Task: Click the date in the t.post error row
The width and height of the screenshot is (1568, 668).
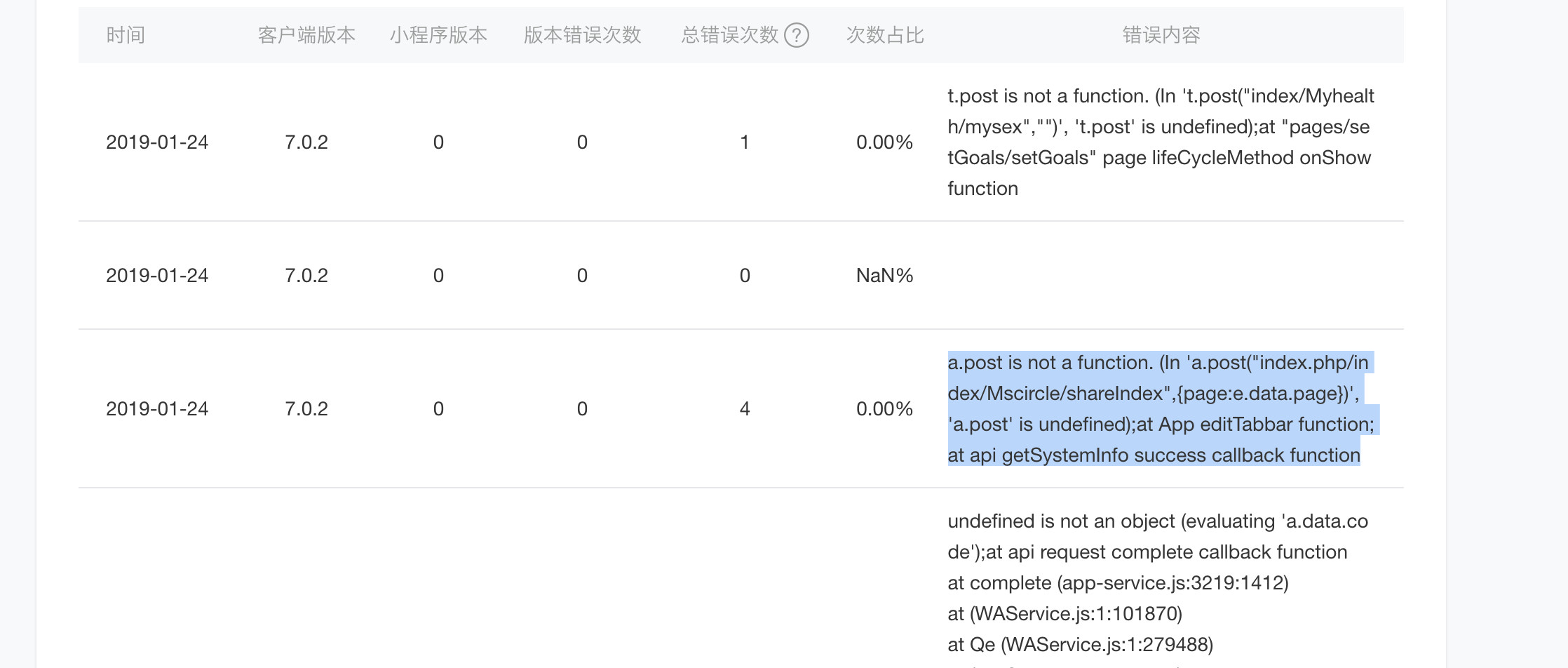Action: (157, 142)
